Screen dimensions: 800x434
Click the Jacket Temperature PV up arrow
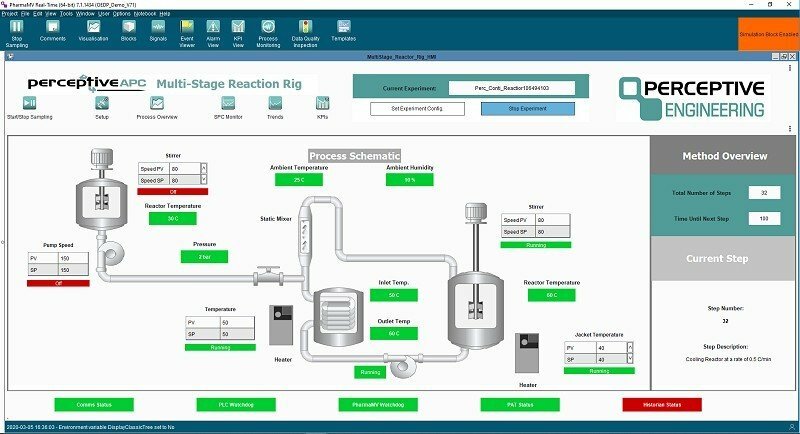(630, 347)
